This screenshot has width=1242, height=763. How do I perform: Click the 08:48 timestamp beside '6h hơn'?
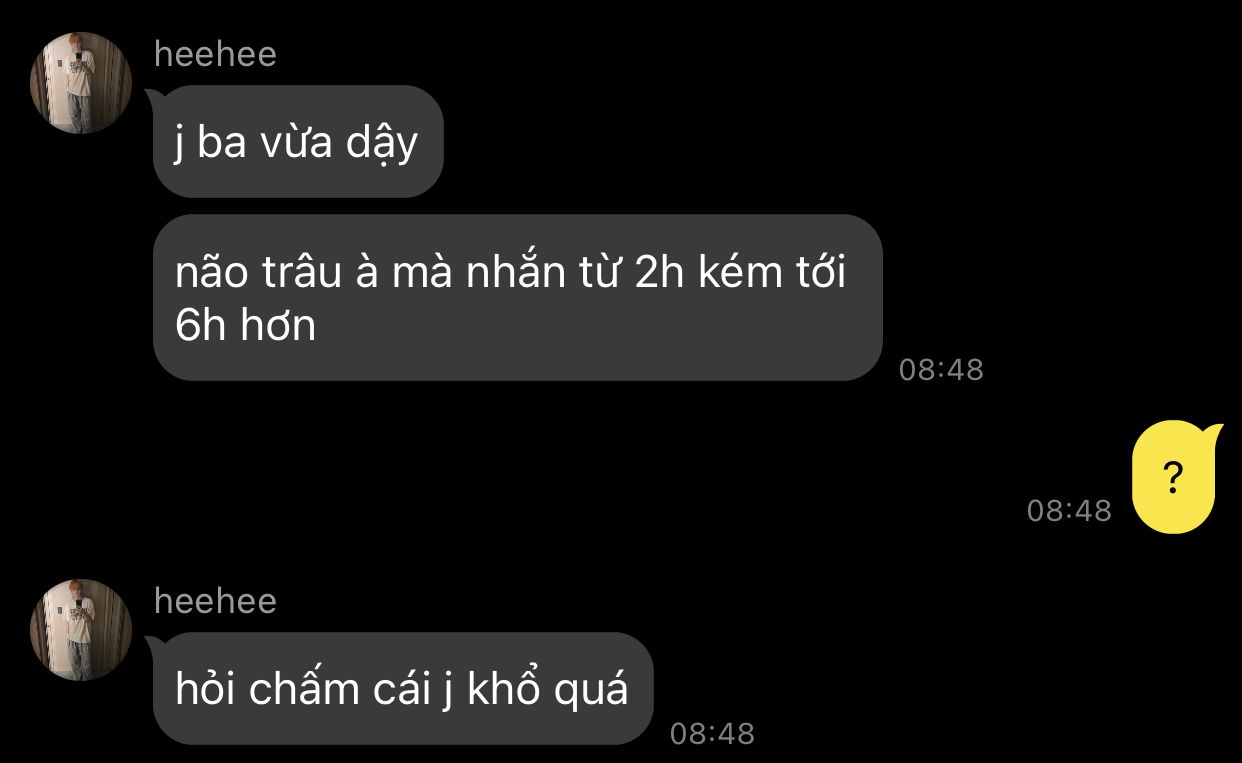[x=941, y=370]
